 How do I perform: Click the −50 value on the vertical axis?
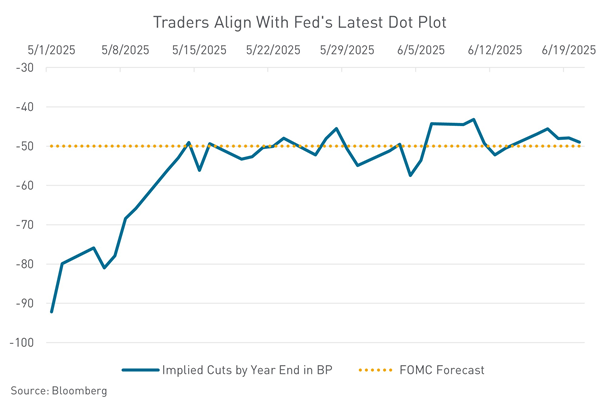22,146
